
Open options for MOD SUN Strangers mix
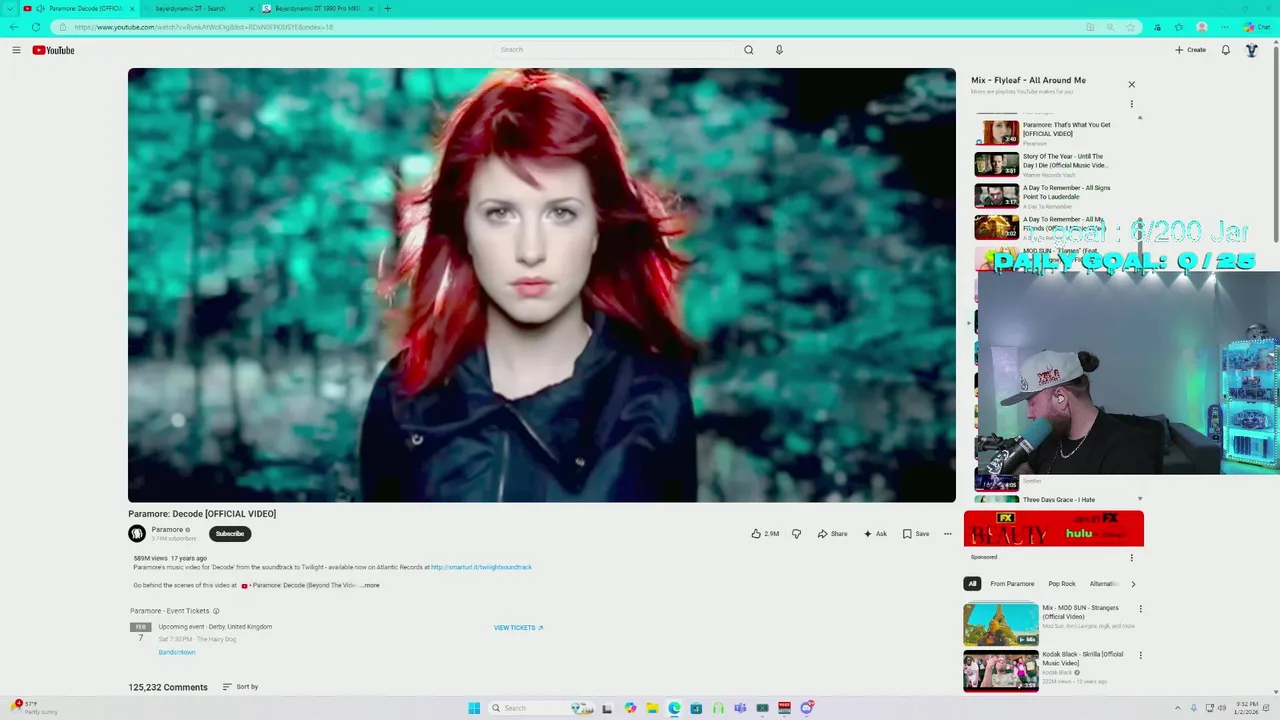1140,609
